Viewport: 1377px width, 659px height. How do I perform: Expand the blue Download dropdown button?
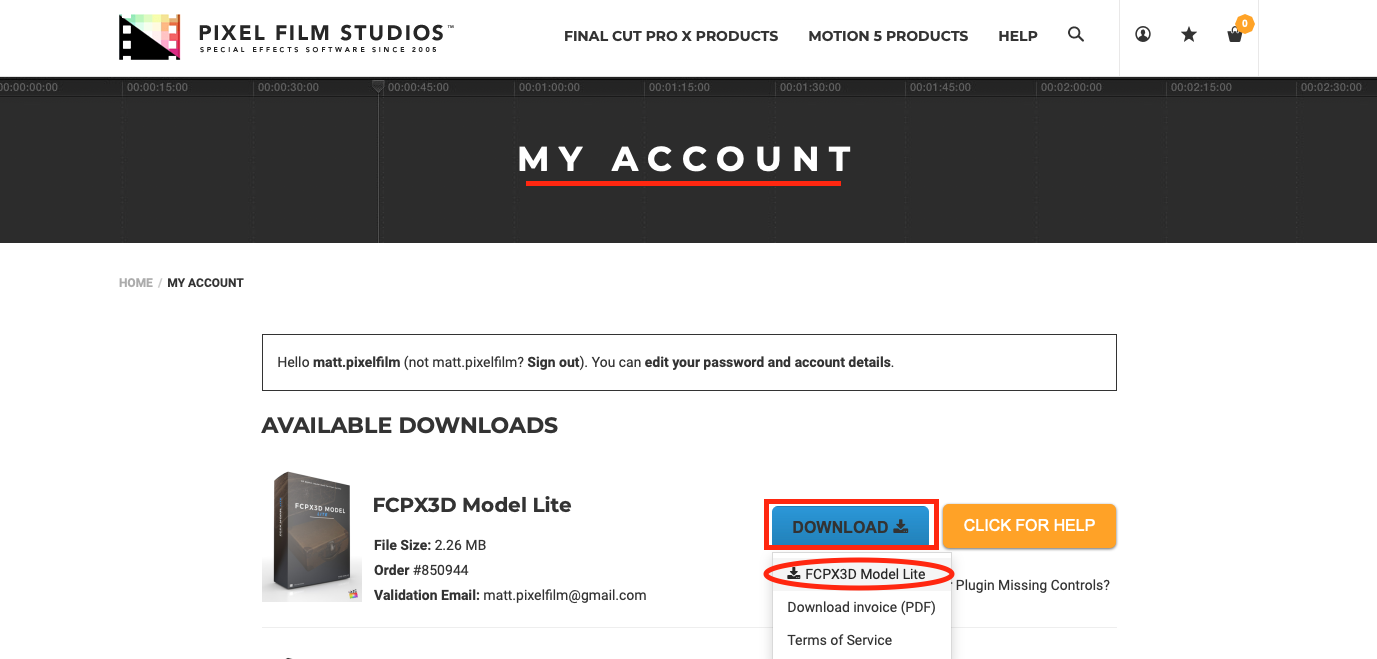tap(850, 527)
